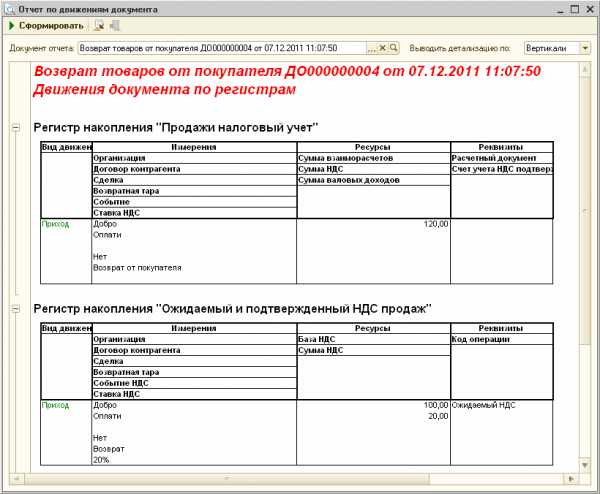Click the Расчетный документ header cell
The height and width of the screenshot is (494, 600).
point(502,158)
